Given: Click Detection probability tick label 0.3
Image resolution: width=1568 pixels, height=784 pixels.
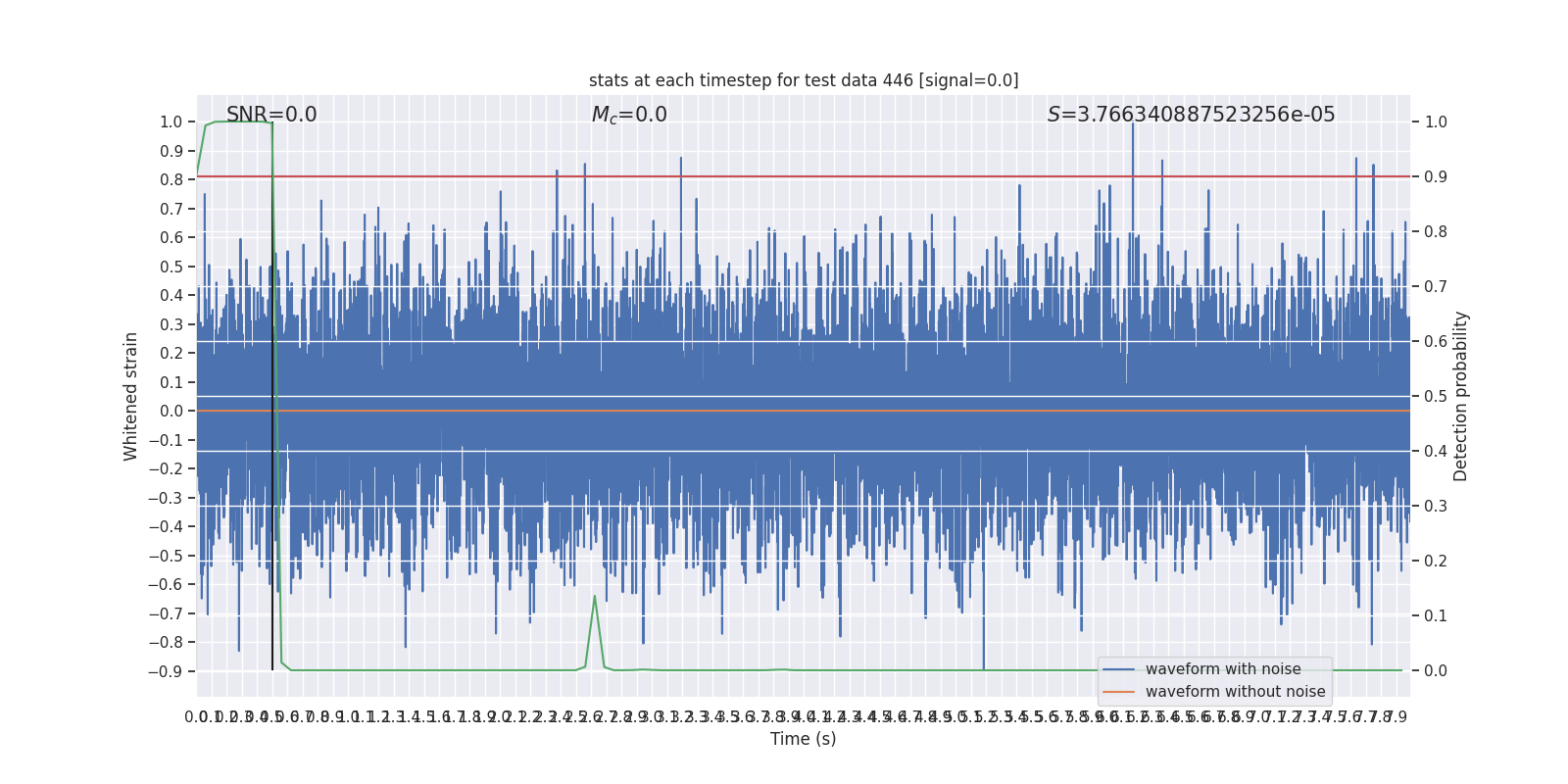Looking at the screenshot, I should click(x=1436, y=507).
